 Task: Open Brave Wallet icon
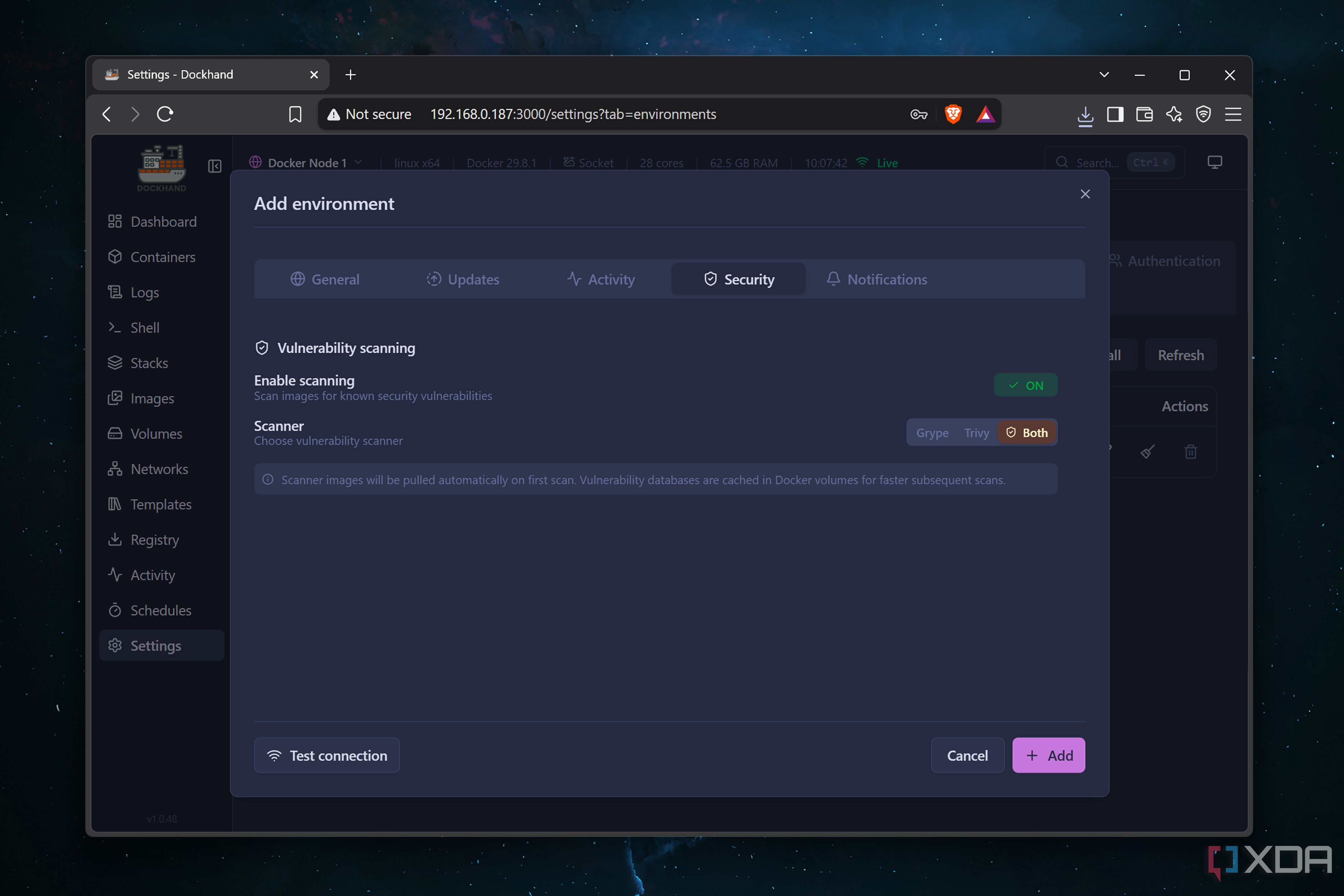point(1144,114)
